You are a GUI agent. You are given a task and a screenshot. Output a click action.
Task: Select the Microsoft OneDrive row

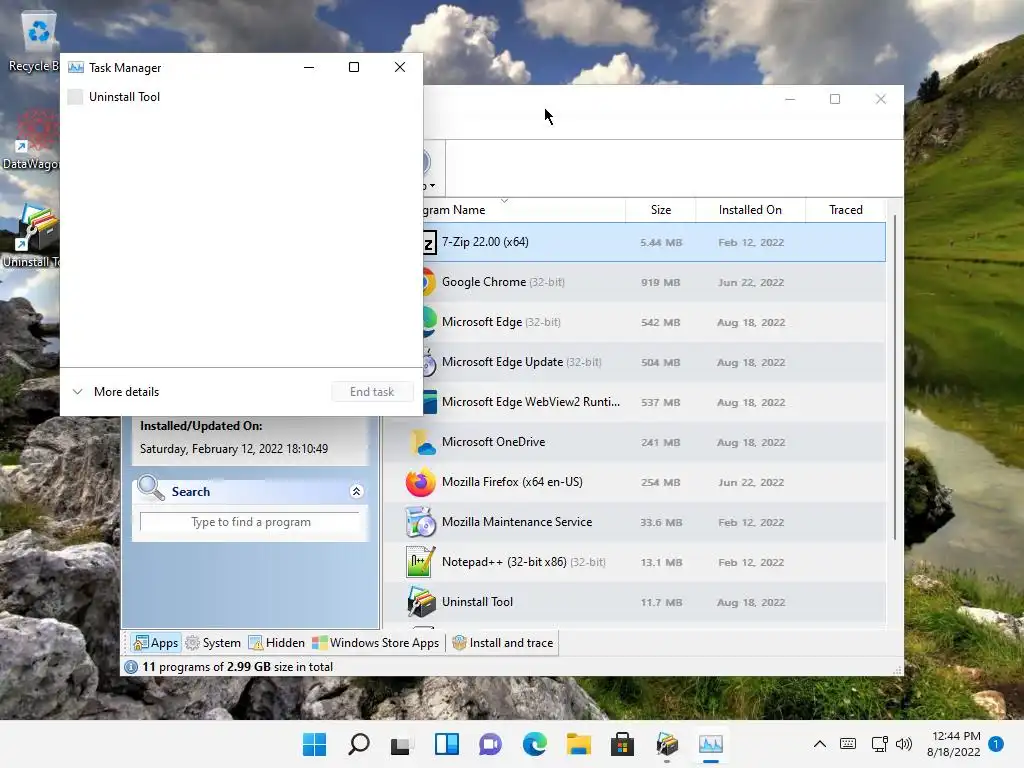point(635,442)
